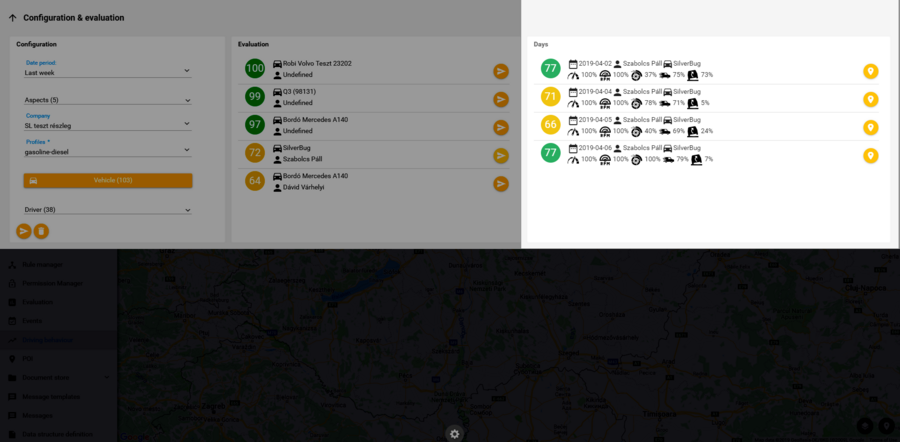Viewport: 900px width, 442px height.
Task: Open details arrow for Robi Volvo Teszt 23202
Action: (501, 71)
